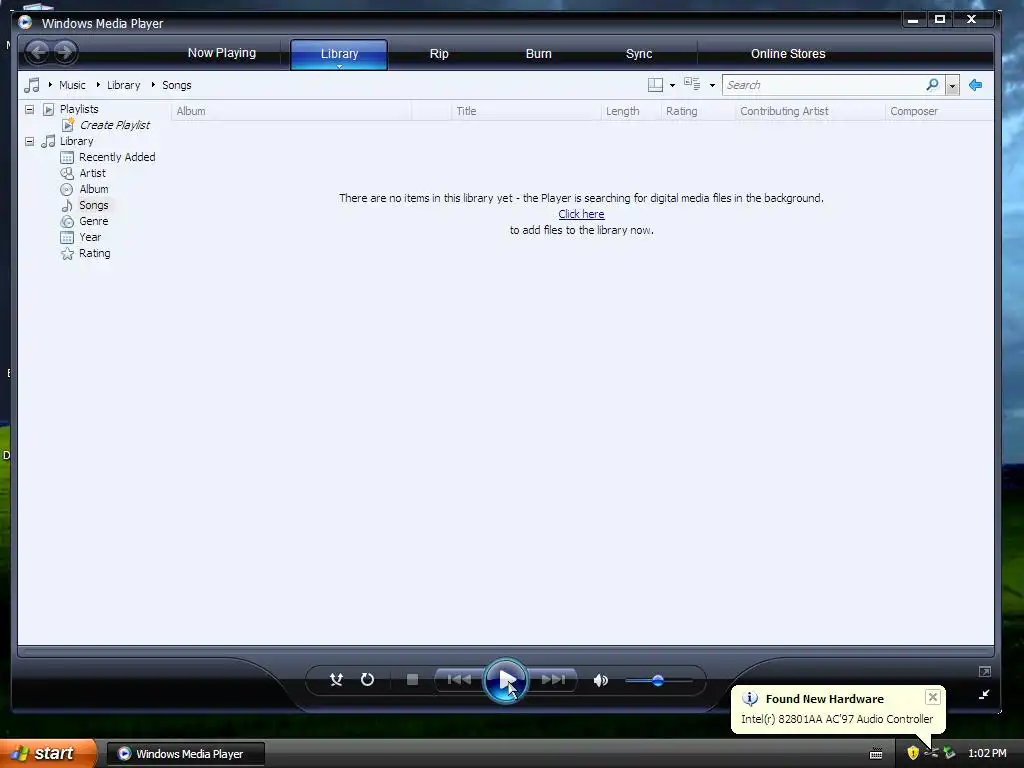The image size is (1024, 768).
Task: Open the Online Stores tab
Action: [788, 54]
